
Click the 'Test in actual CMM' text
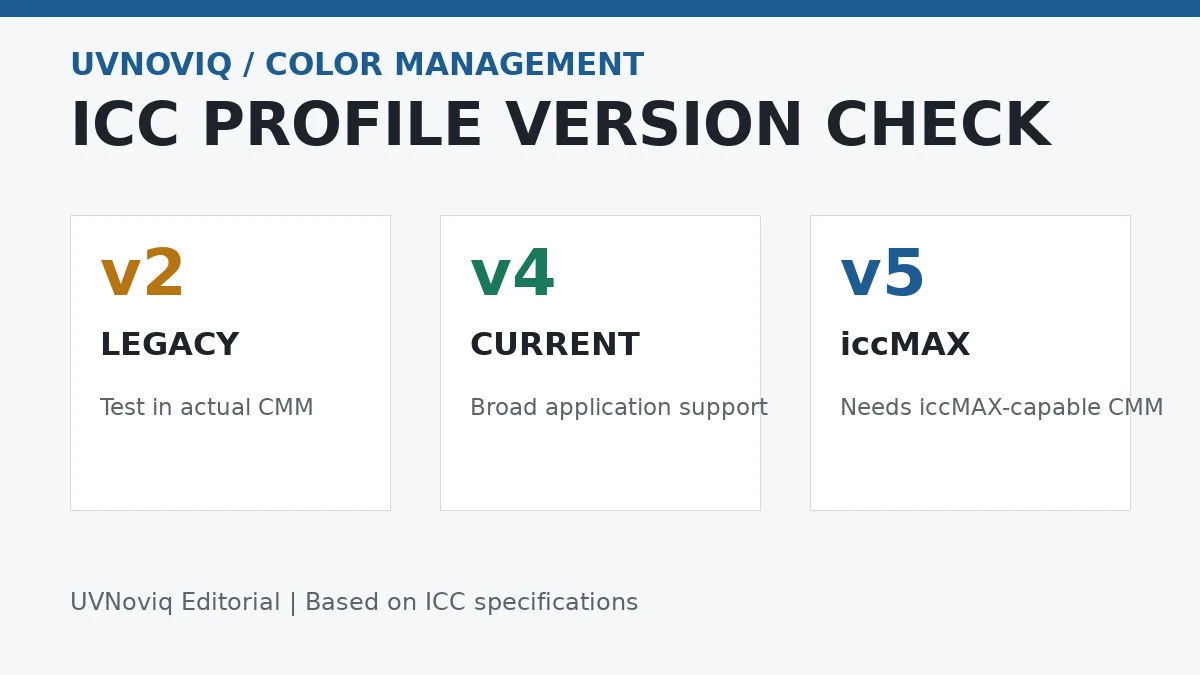coord(207,408)
